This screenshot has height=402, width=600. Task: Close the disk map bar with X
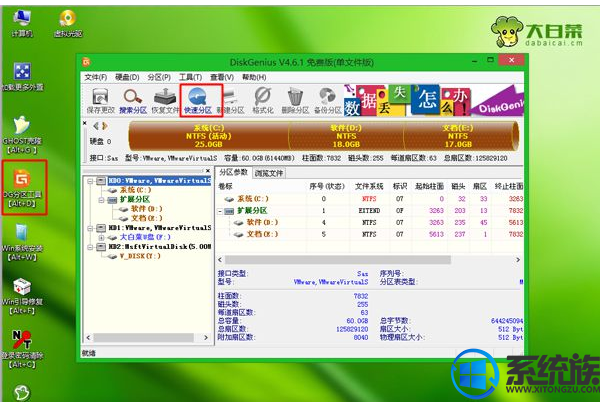point(85,123)
